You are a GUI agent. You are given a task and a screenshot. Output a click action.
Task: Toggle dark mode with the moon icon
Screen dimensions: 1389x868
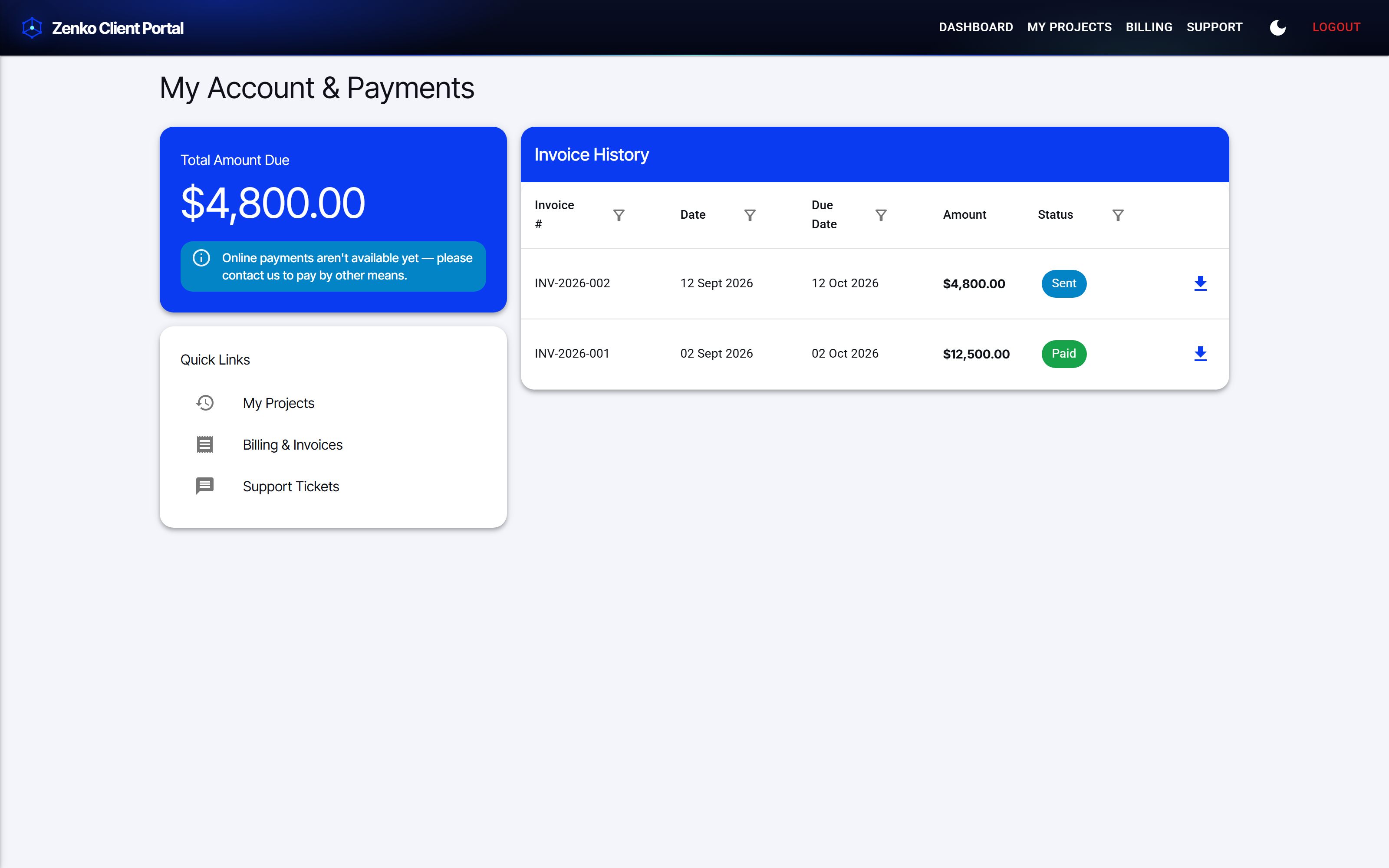[1277, 27]
